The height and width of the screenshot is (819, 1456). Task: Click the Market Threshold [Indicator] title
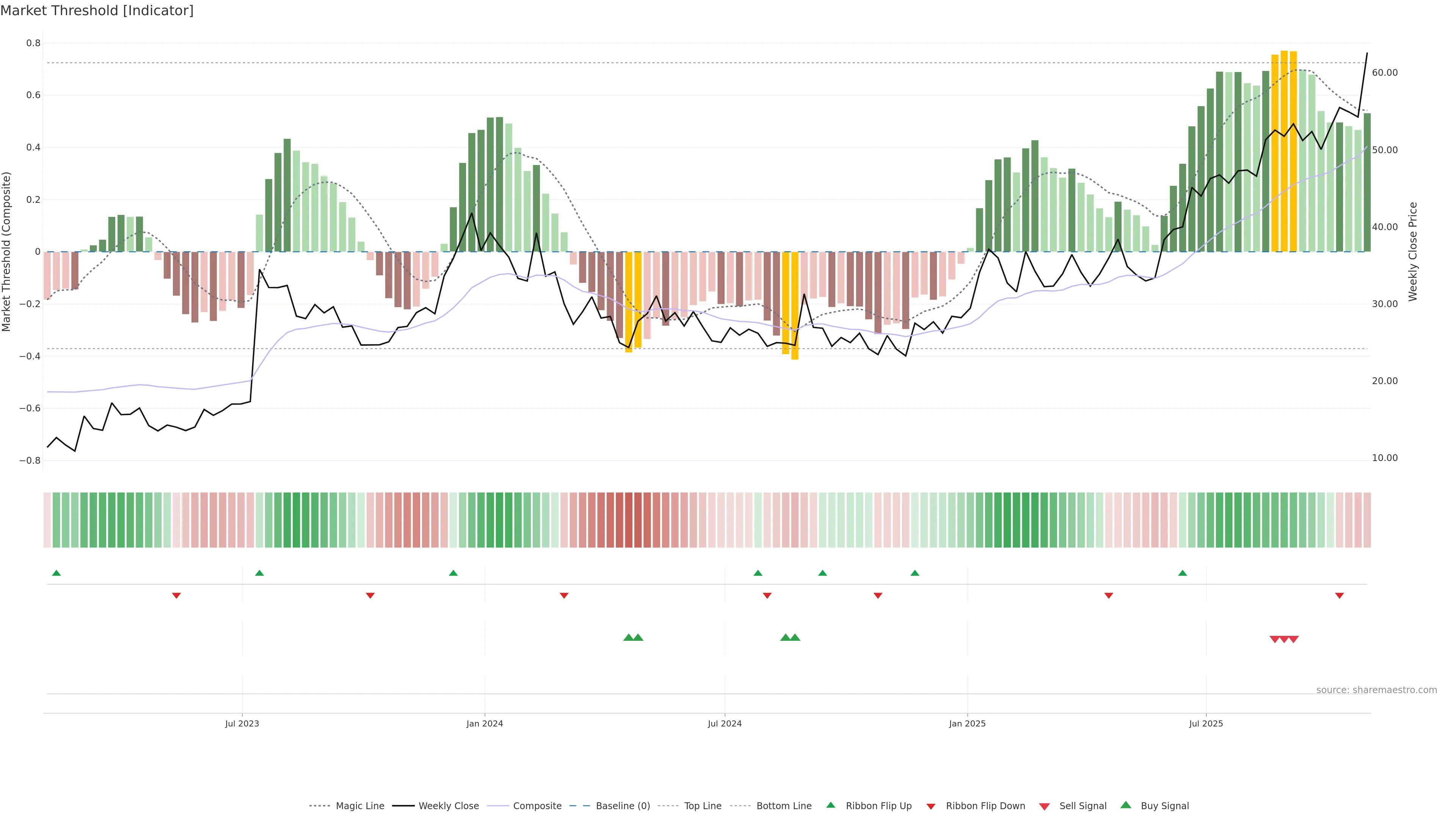[x=97, y=11]
